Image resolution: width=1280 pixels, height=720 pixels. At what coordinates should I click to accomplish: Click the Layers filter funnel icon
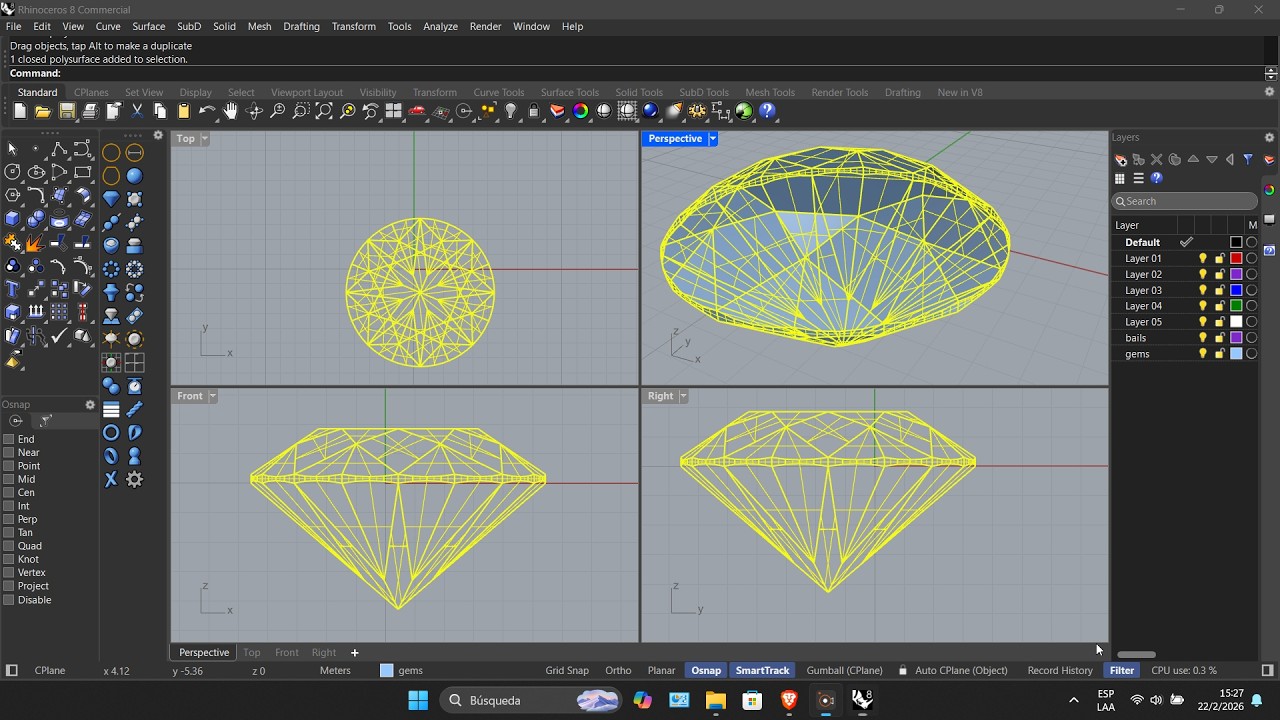(x=1248, y=160)
